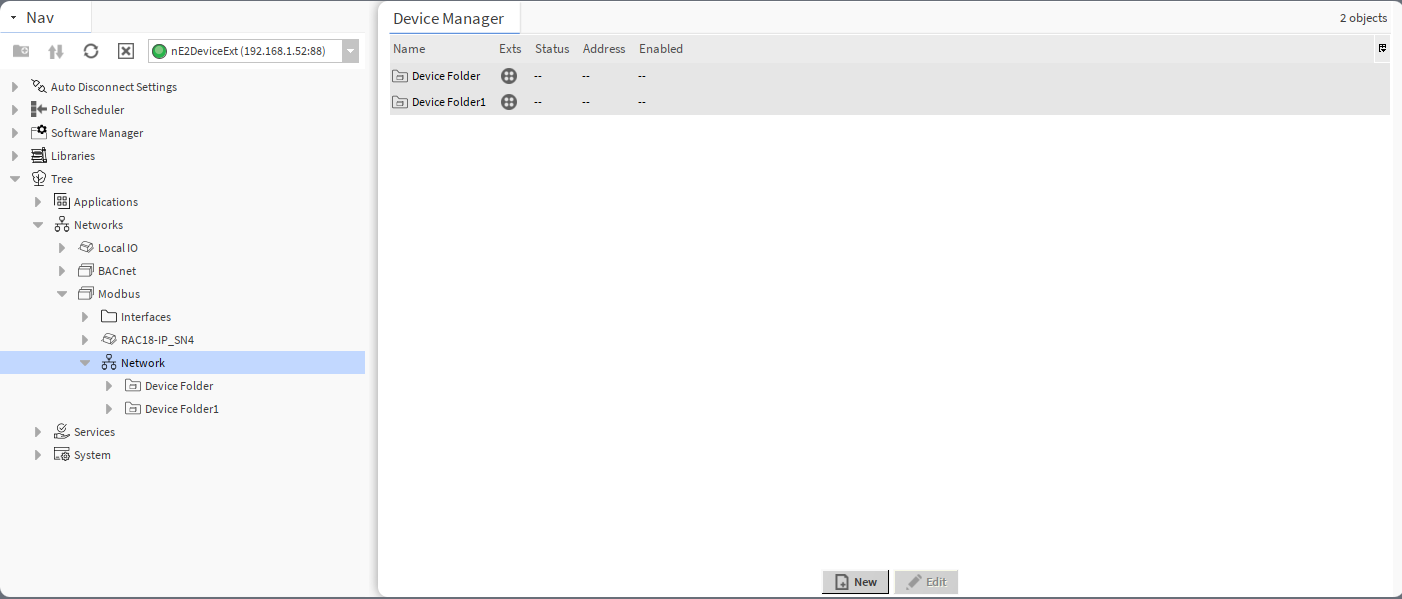Viewport: 1402px width, 599px height.
Task: Open the column configuration icon above the table
Action: tap(1382, 48)
